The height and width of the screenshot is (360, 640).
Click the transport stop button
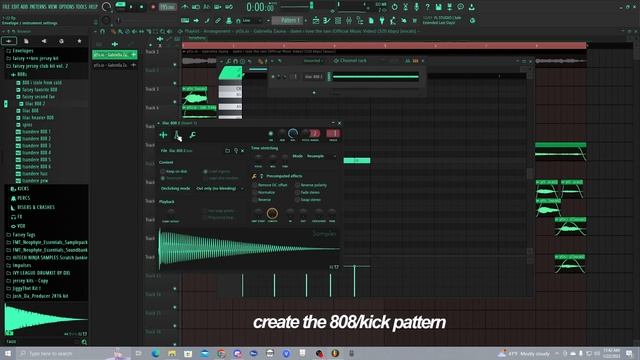pyautogui.click(x=142, y=7)
